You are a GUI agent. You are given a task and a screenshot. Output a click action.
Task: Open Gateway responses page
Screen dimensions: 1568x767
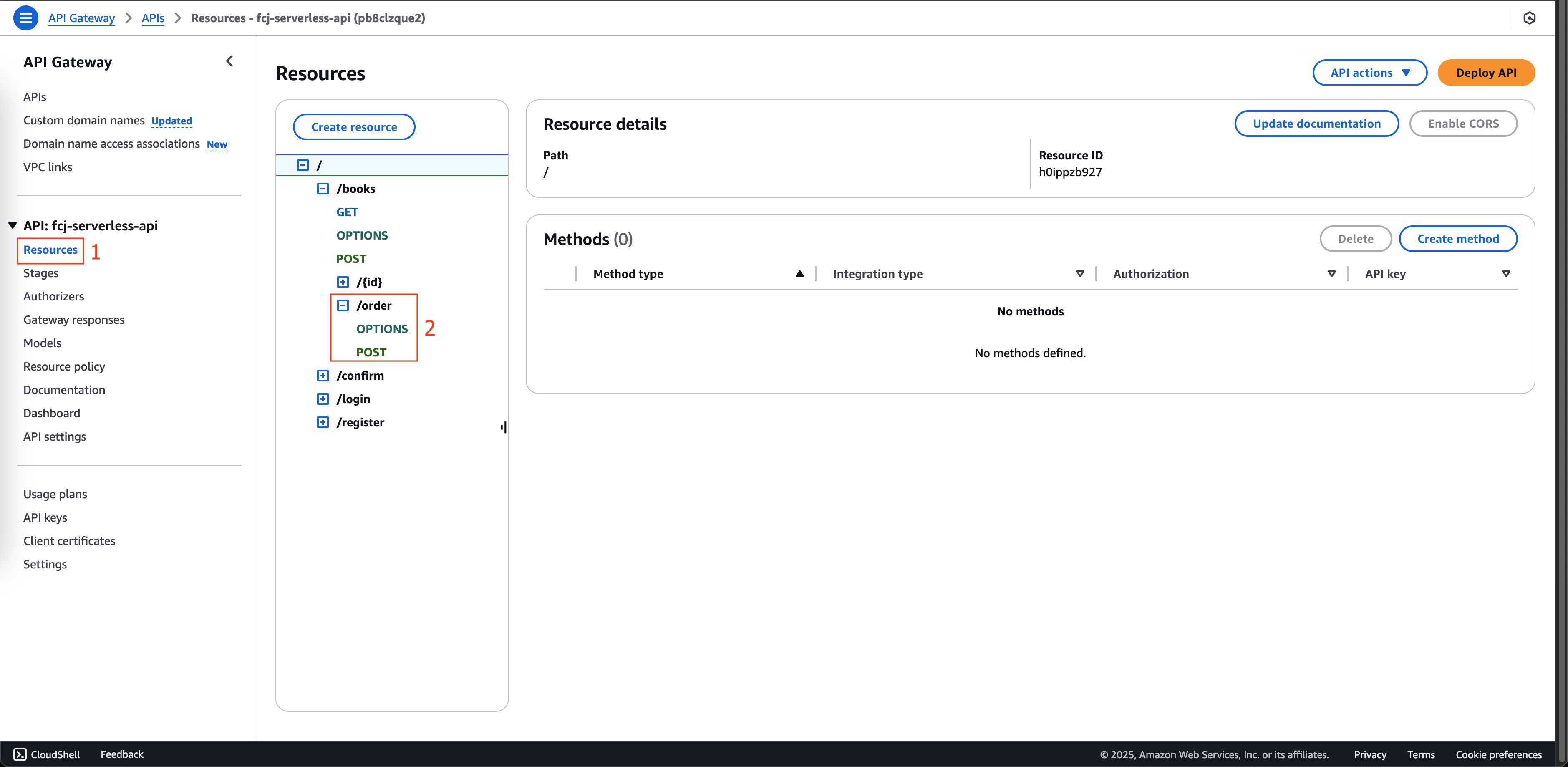tap(74, 320)
